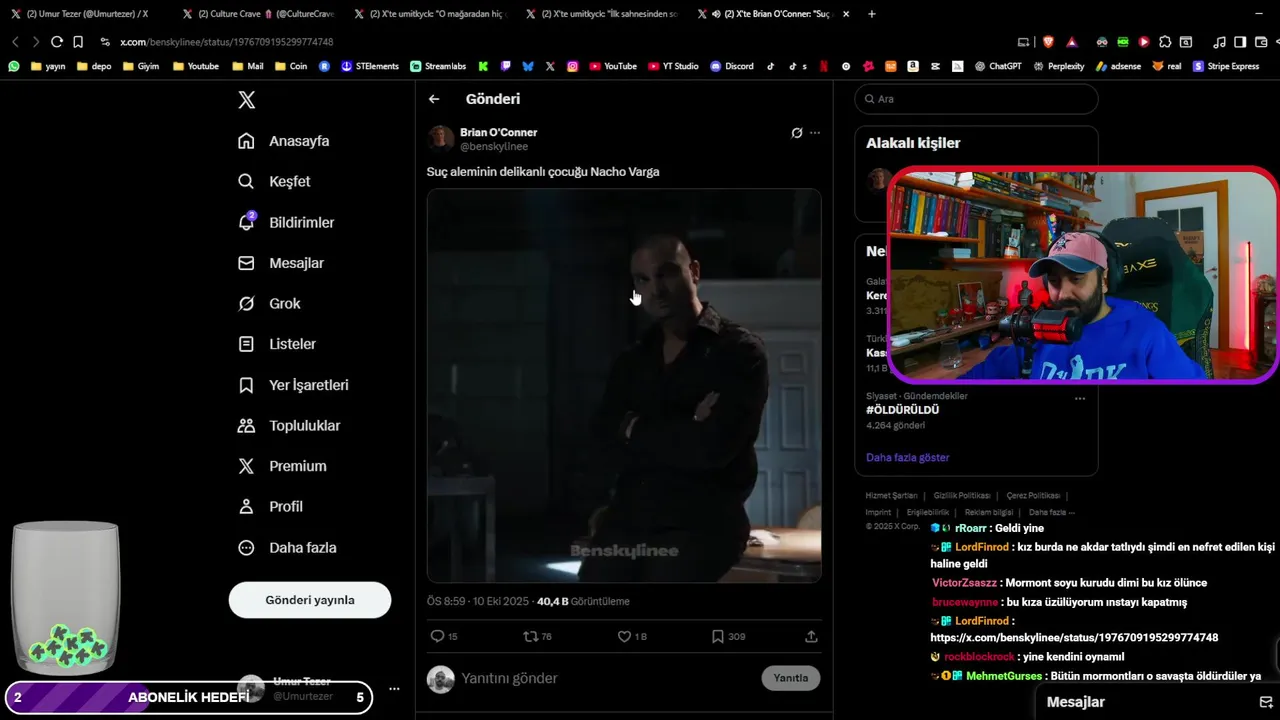Close the Brian O'Conner tab

click(x=846, y=14)
